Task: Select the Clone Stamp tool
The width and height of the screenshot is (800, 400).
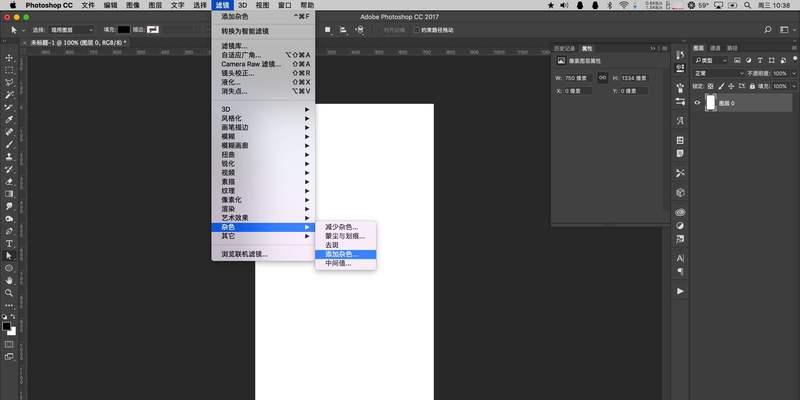Action: coord(9,157)
